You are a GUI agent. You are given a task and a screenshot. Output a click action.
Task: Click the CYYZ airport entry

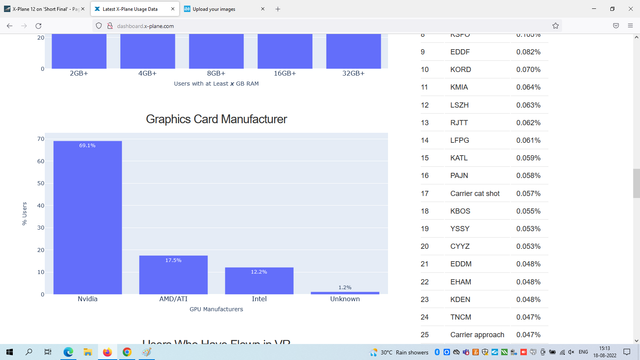[x=460, y=246]
